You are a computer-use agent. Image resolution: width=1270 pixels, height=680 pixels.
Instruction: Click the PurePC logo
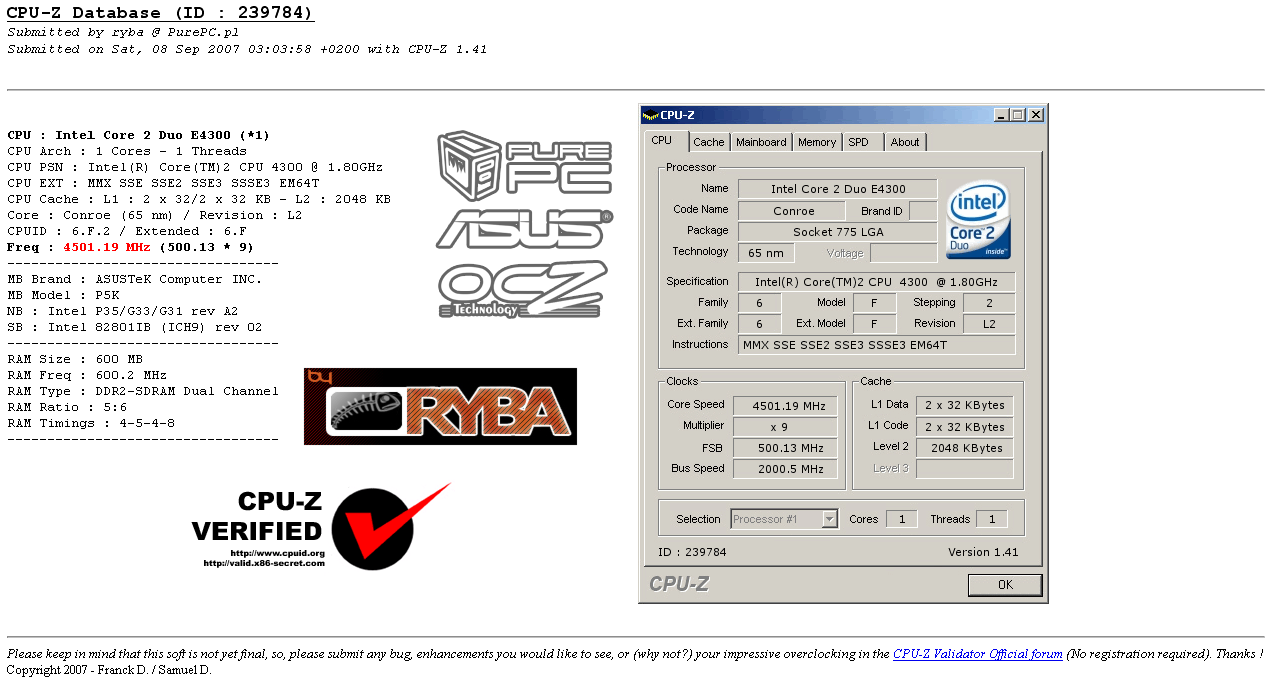[524, 166]
